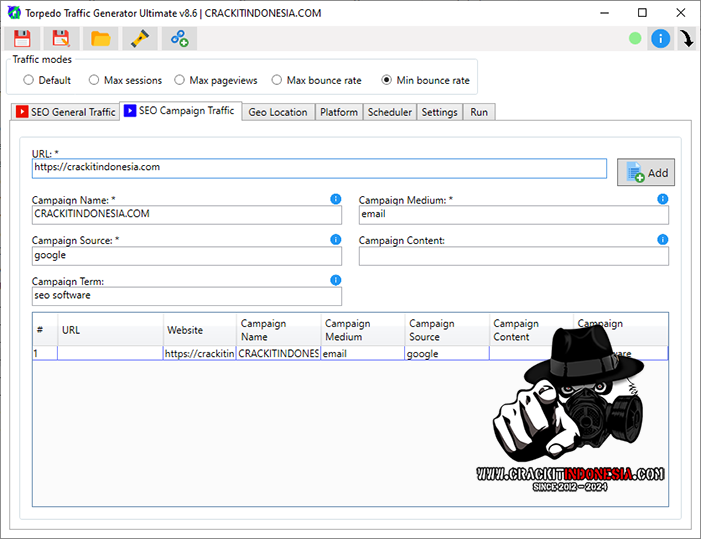Viewport: 701px width, 539px height.
Task: Click the blue nodes-with-plus toolbar icon
Action: (x=179, y=39)
